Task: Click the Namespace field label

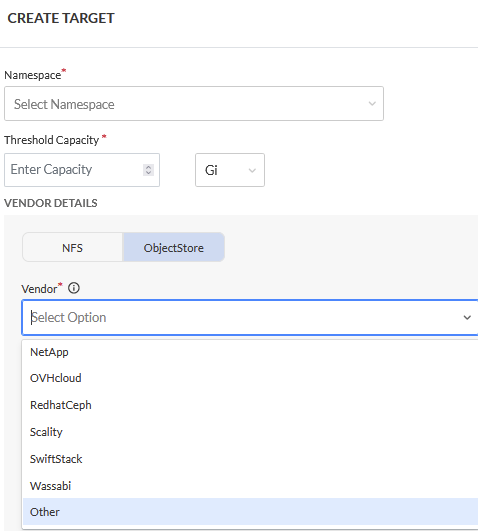Action: click(33, 75)
